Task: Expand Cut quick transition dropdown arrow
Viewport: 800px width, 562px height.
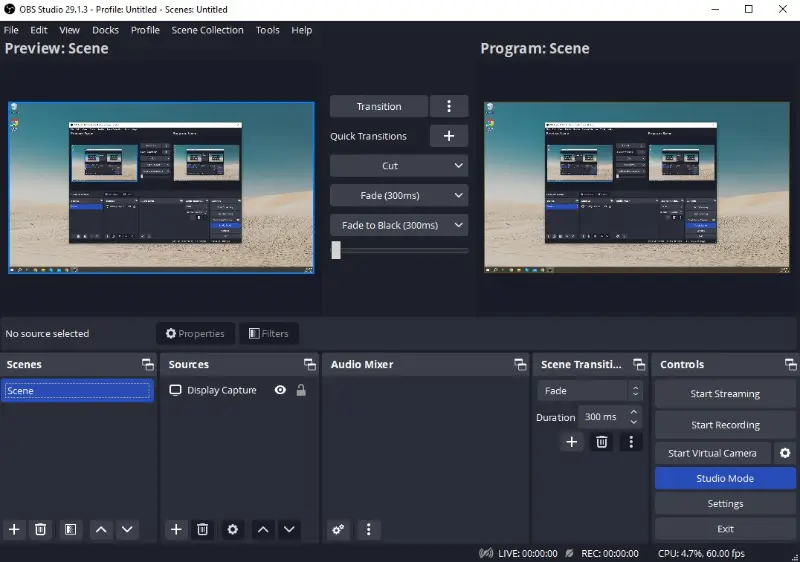Action: [458, 166]
